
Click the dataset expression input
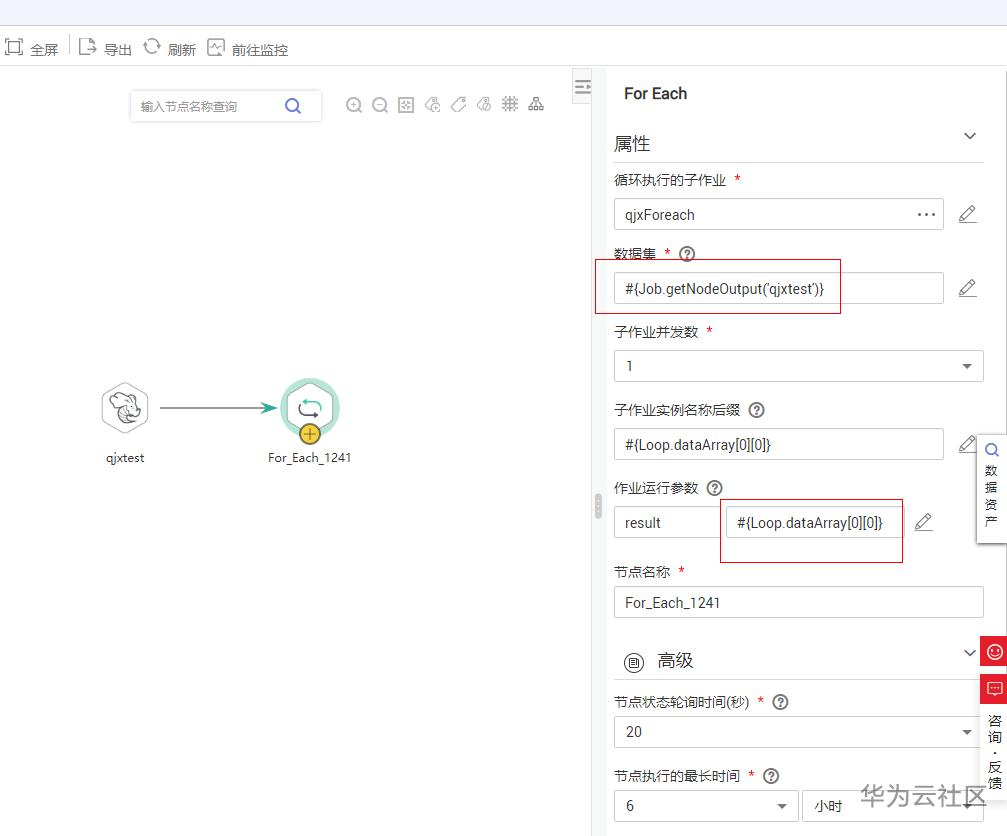[778, 288]
